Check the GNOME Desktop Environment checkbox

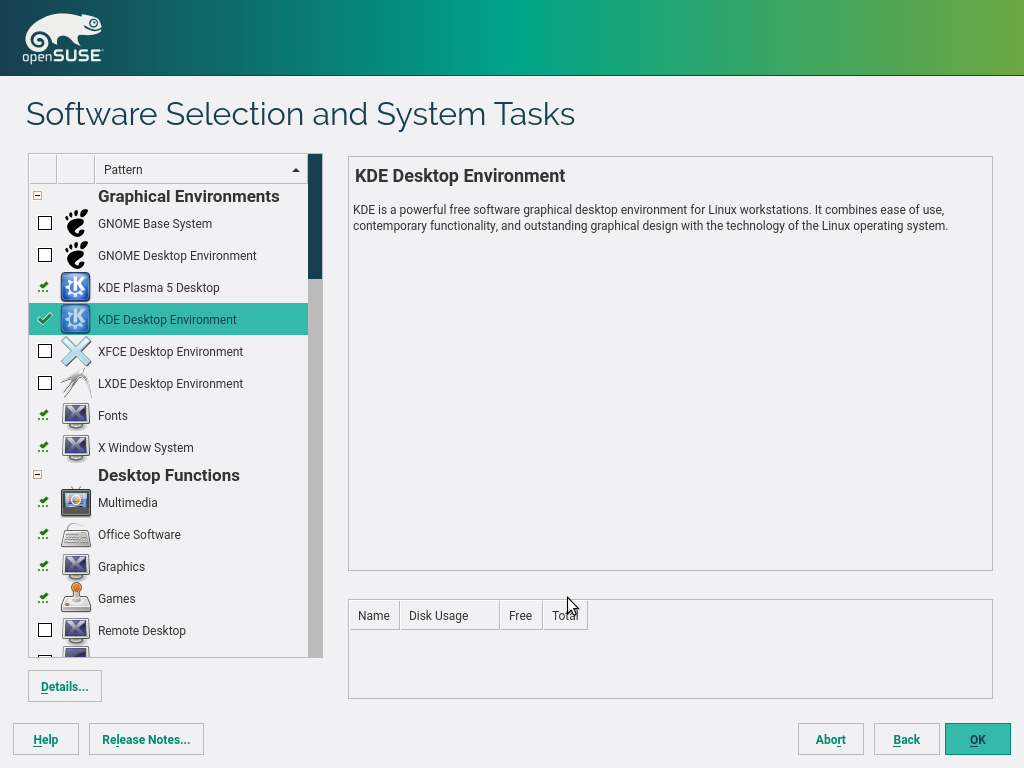pyautogui.click(x=45, y=255)
